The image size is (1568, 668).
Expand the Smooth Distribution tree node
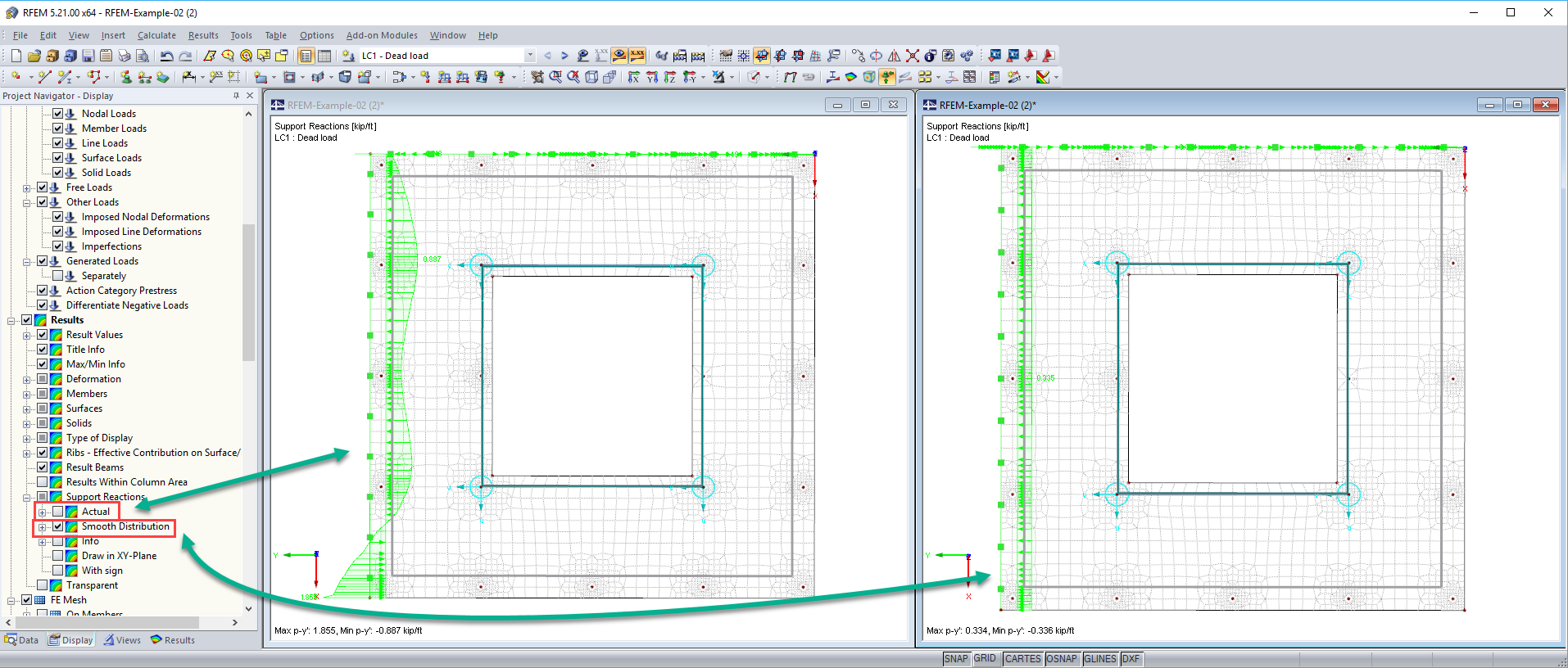click(43, 527)
